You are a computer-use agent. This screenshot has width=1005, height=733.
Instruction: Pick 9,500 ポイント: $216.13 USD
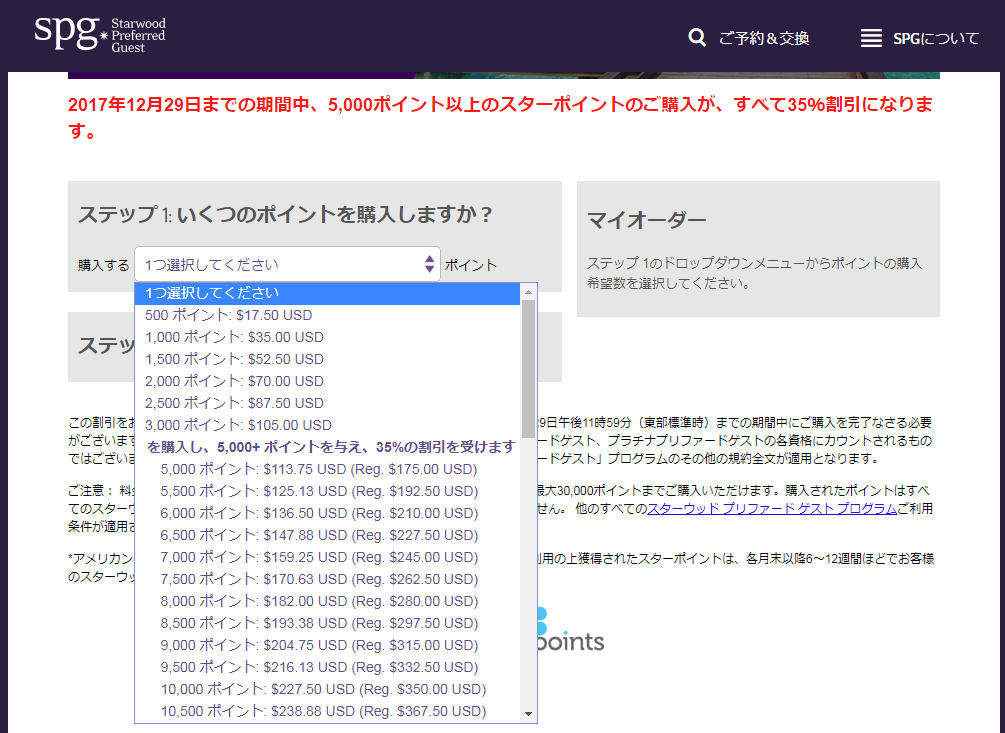(327, 667)
